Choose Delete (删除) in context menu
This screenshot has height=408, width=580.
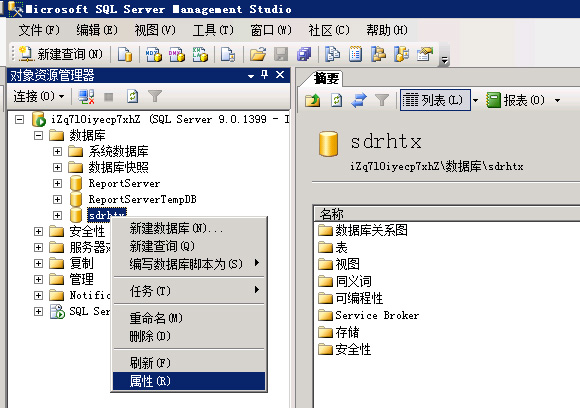(189, 336)
